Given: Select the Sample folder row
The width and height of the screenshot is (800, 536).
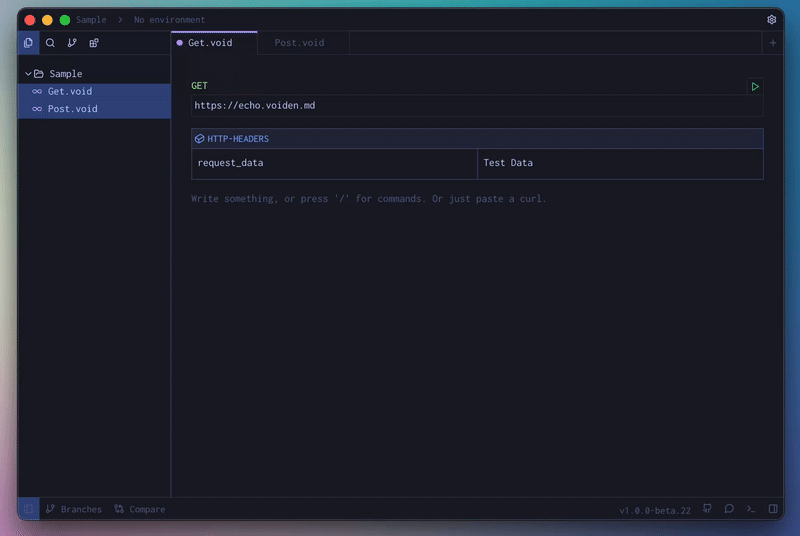Looking at the screenshot, I should coord(94,73).
